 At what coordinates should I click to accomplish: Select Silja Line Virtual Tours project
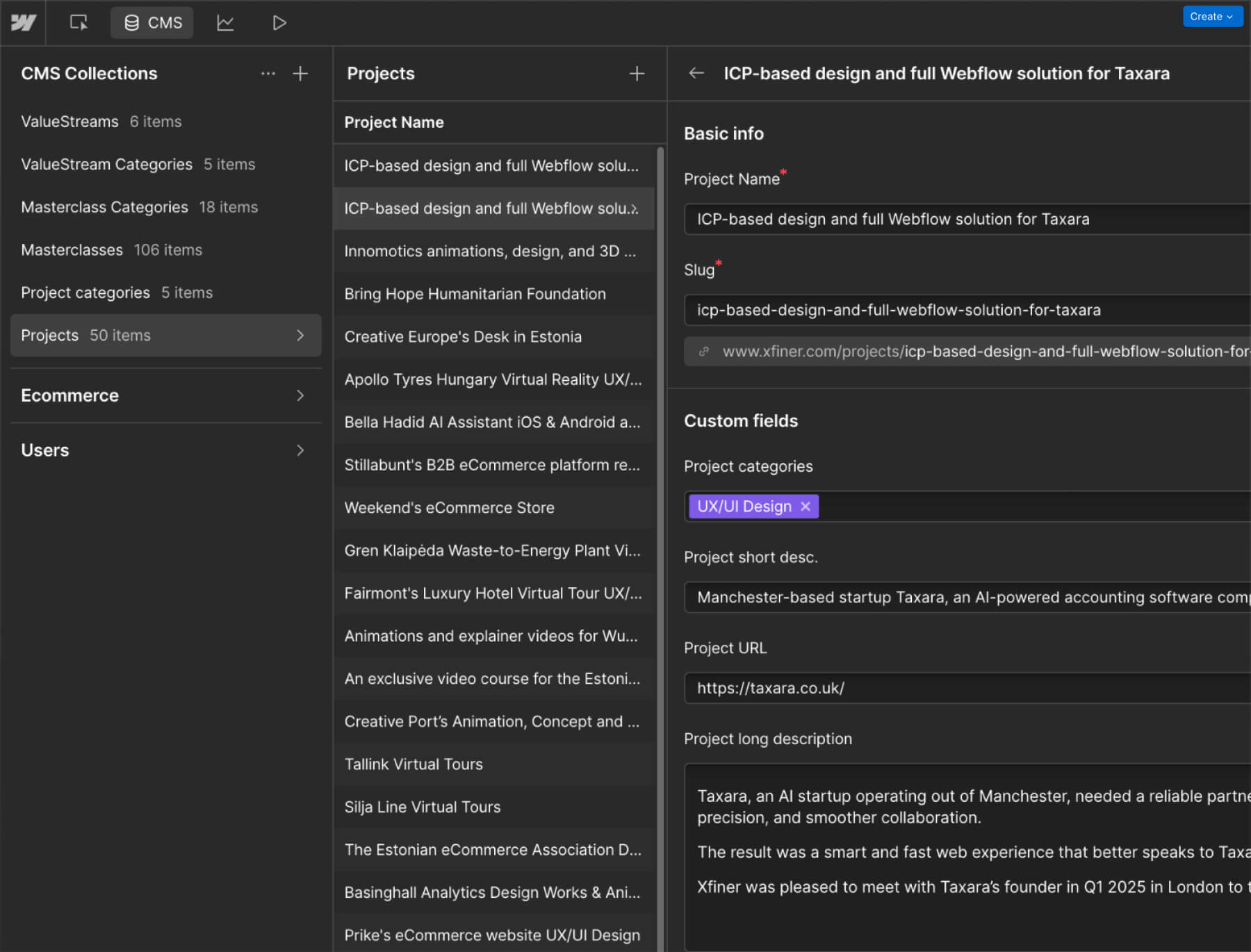pyautogui.click(x=493, y=807)
